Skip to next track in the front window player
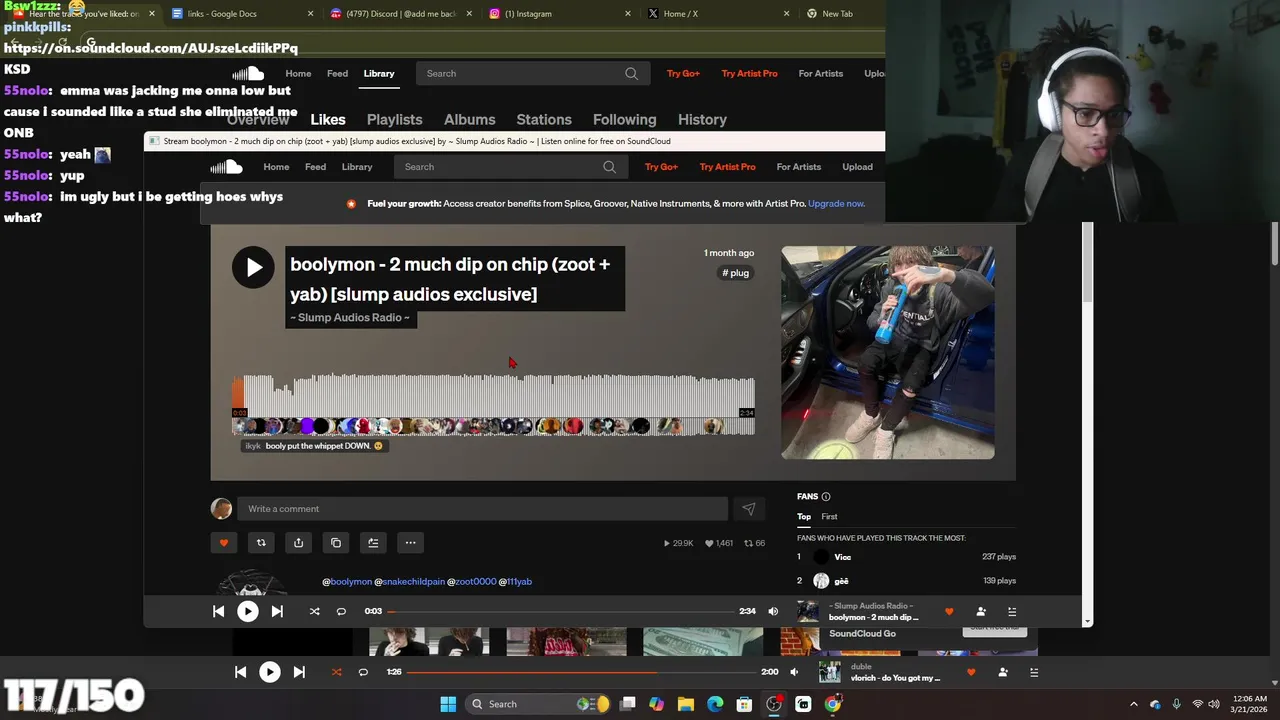1280x720 pixels. click(277, 611)
